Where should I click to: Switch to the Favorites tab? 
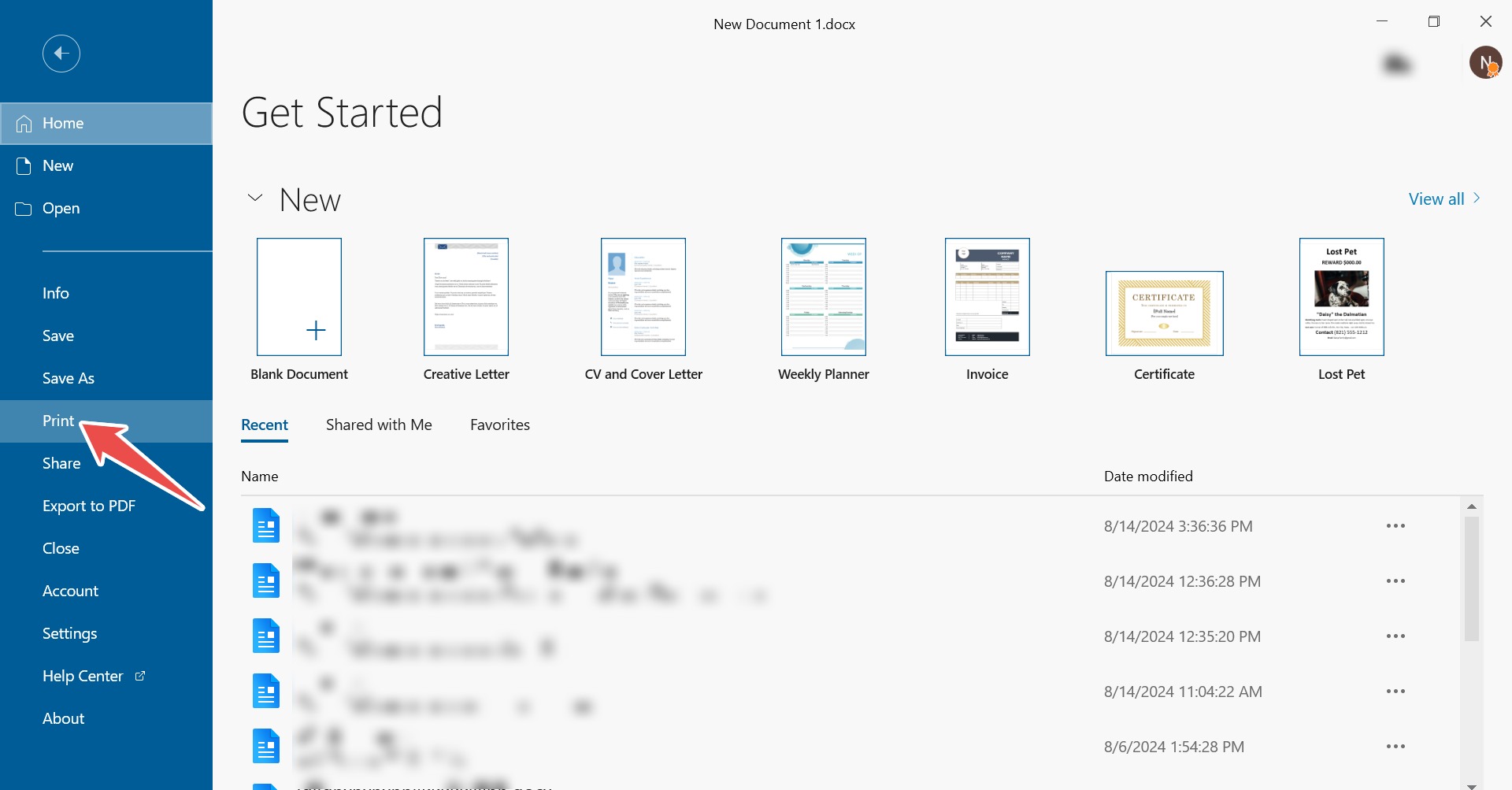pyautogui.click(x=499, y=425)
